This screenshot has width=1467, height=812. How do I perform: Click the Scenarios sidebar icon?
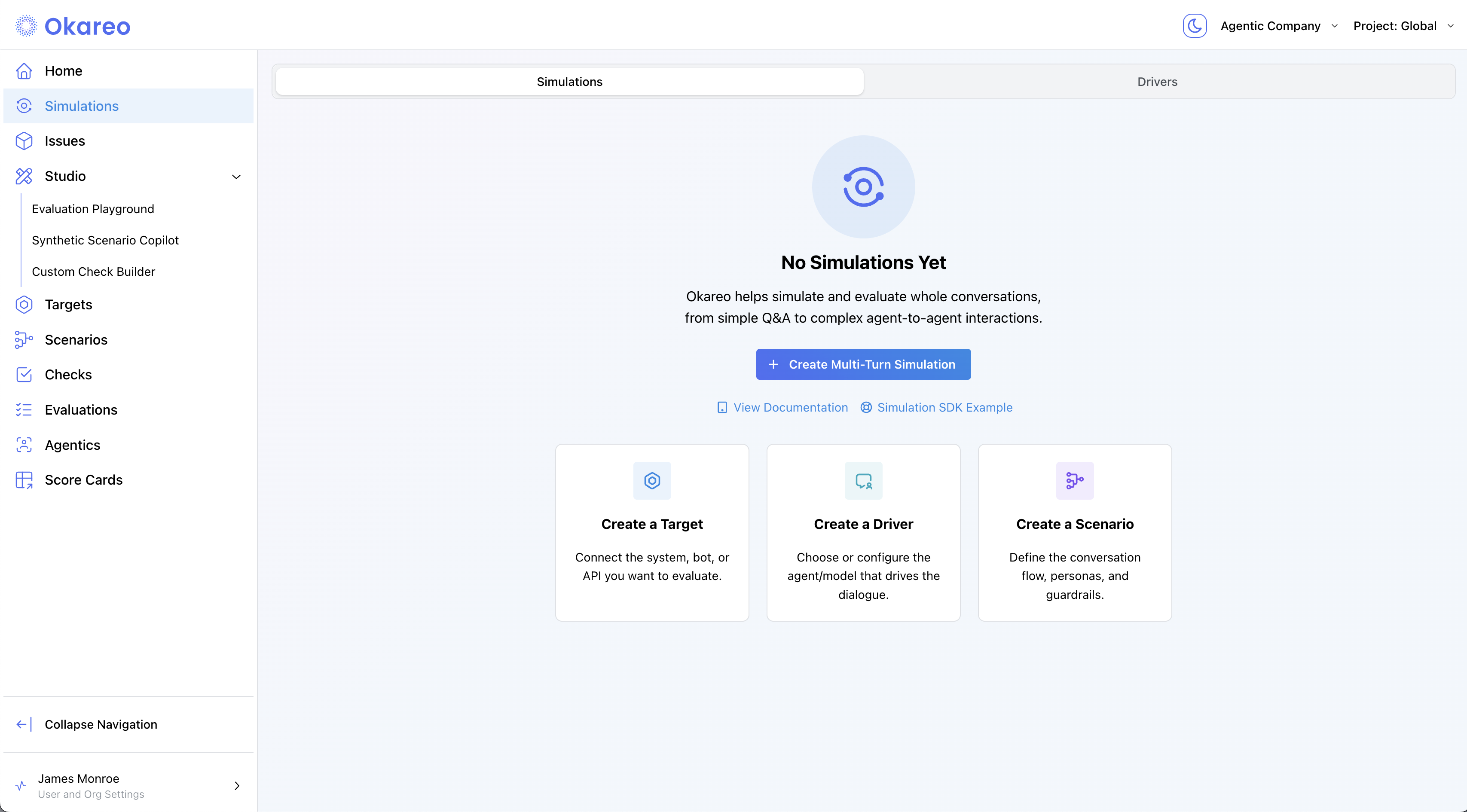coord(24,340)
